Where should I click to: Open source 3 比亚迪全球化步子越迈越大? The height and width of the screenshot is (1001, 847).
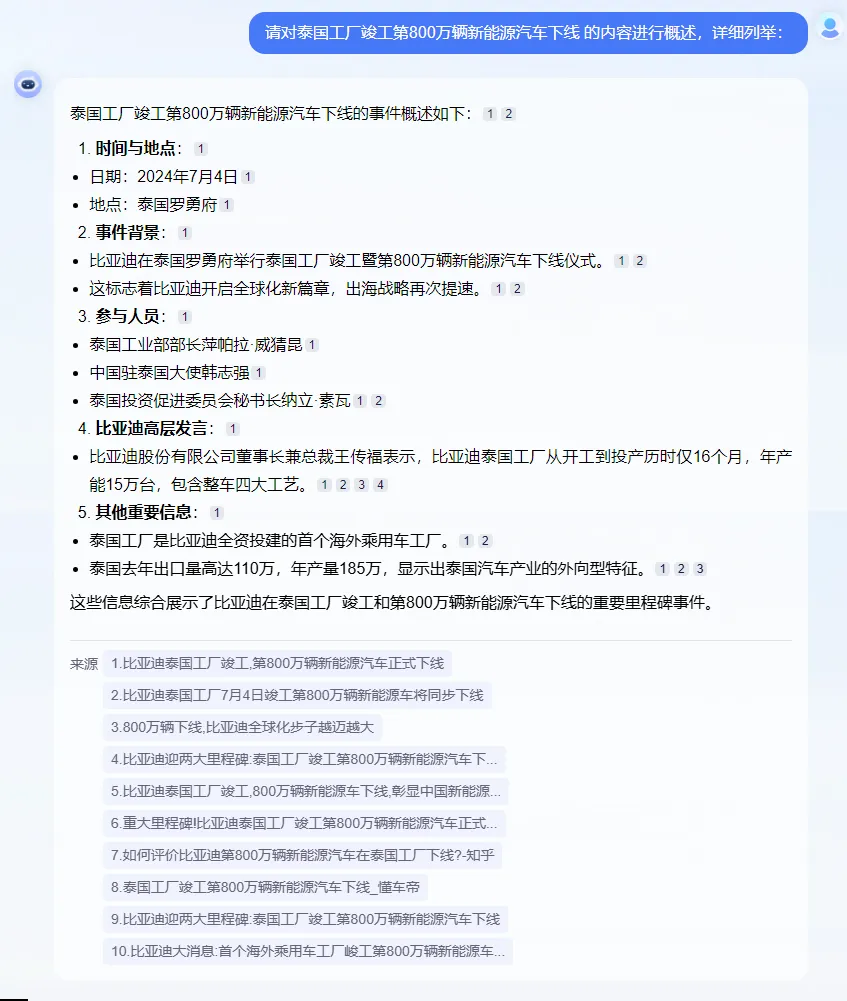pos(242,727)
